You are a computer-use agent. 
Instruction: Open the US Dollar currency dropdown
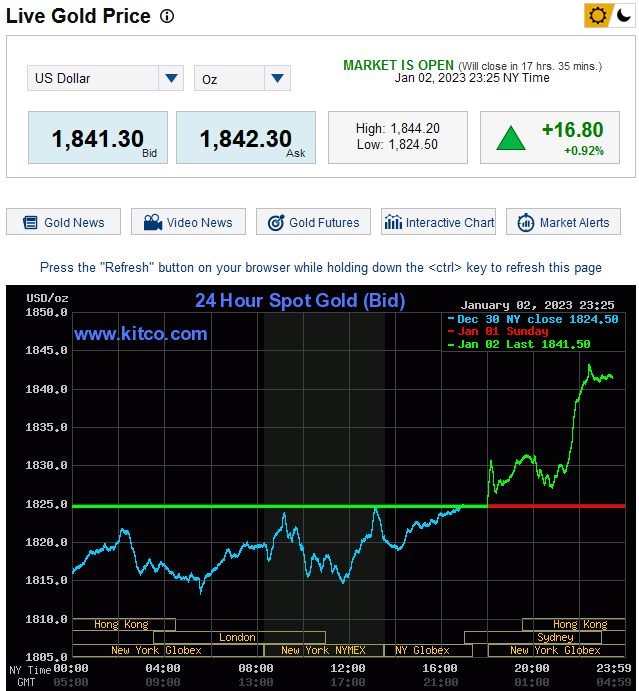[105, 78]
